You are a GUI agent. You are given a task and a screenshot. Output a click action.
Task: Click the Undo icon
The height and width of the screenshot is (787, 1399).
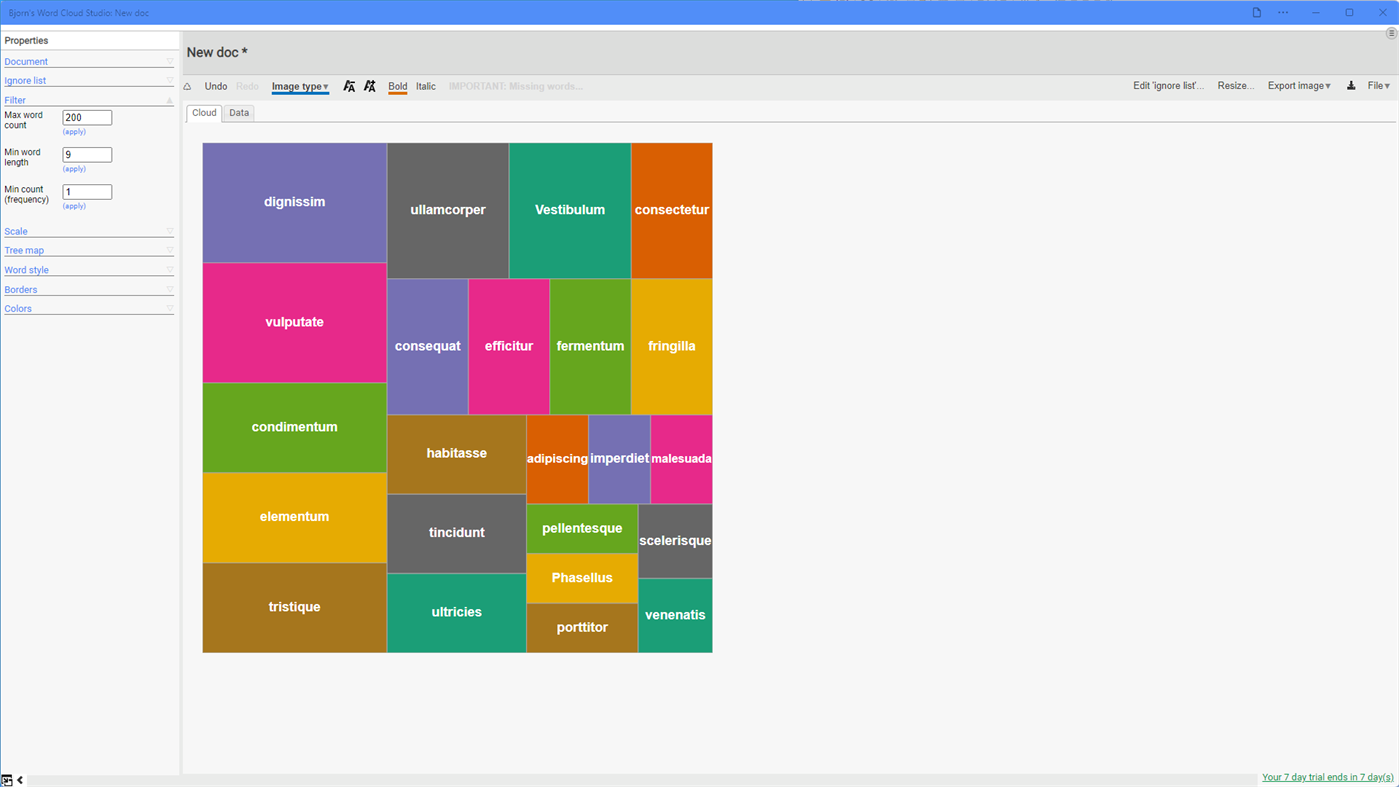(x=215, y=86)
